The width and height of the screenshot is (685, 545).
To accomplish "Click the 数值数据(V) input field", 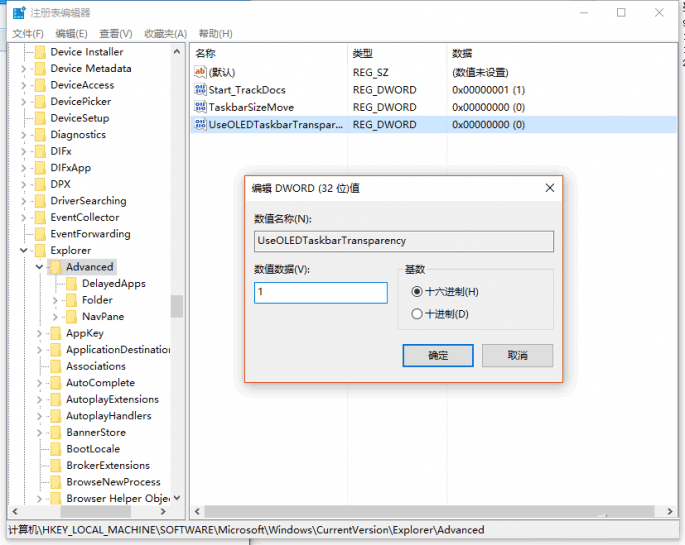I will pos(321,293).
